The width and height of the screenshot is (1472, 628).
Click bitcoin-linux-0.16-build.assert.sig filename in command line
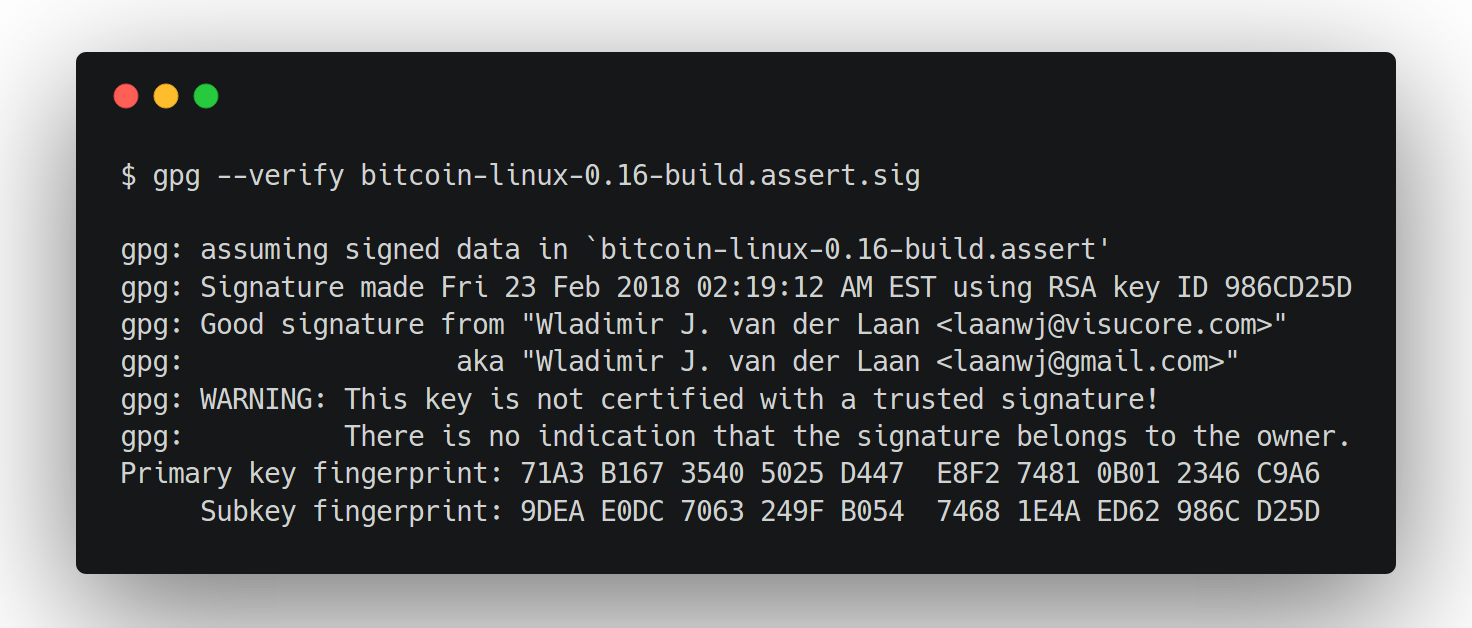[x=640, y=176]
